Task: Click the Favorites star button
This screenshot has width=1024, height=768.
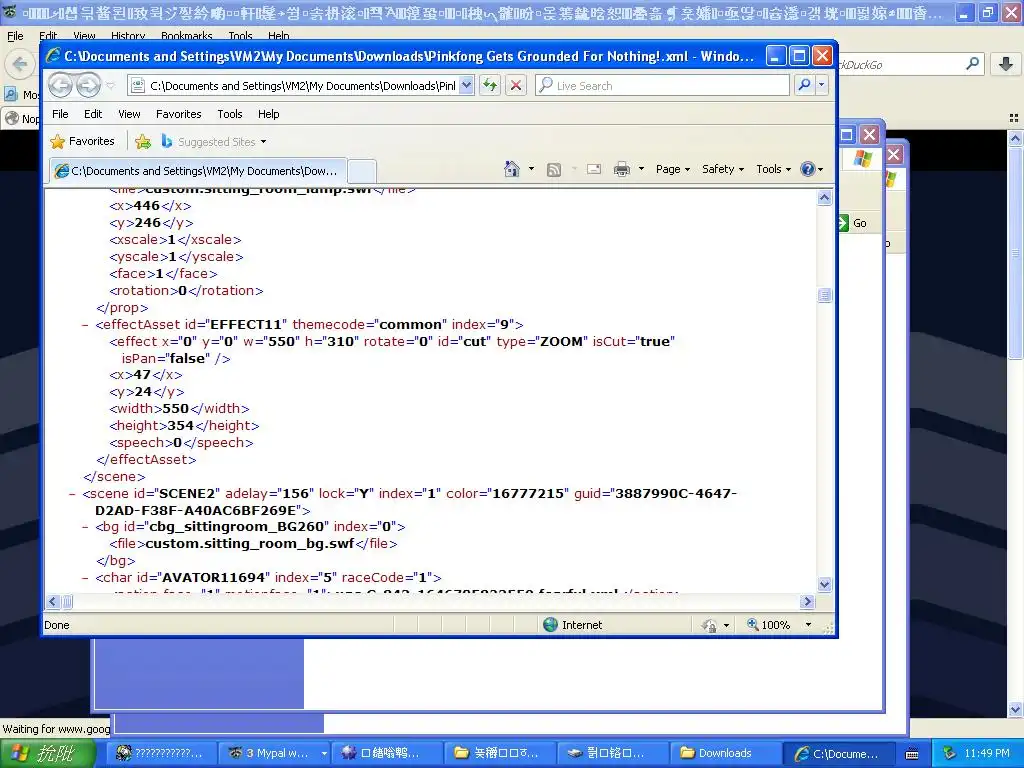Action: tap(82, 141)
